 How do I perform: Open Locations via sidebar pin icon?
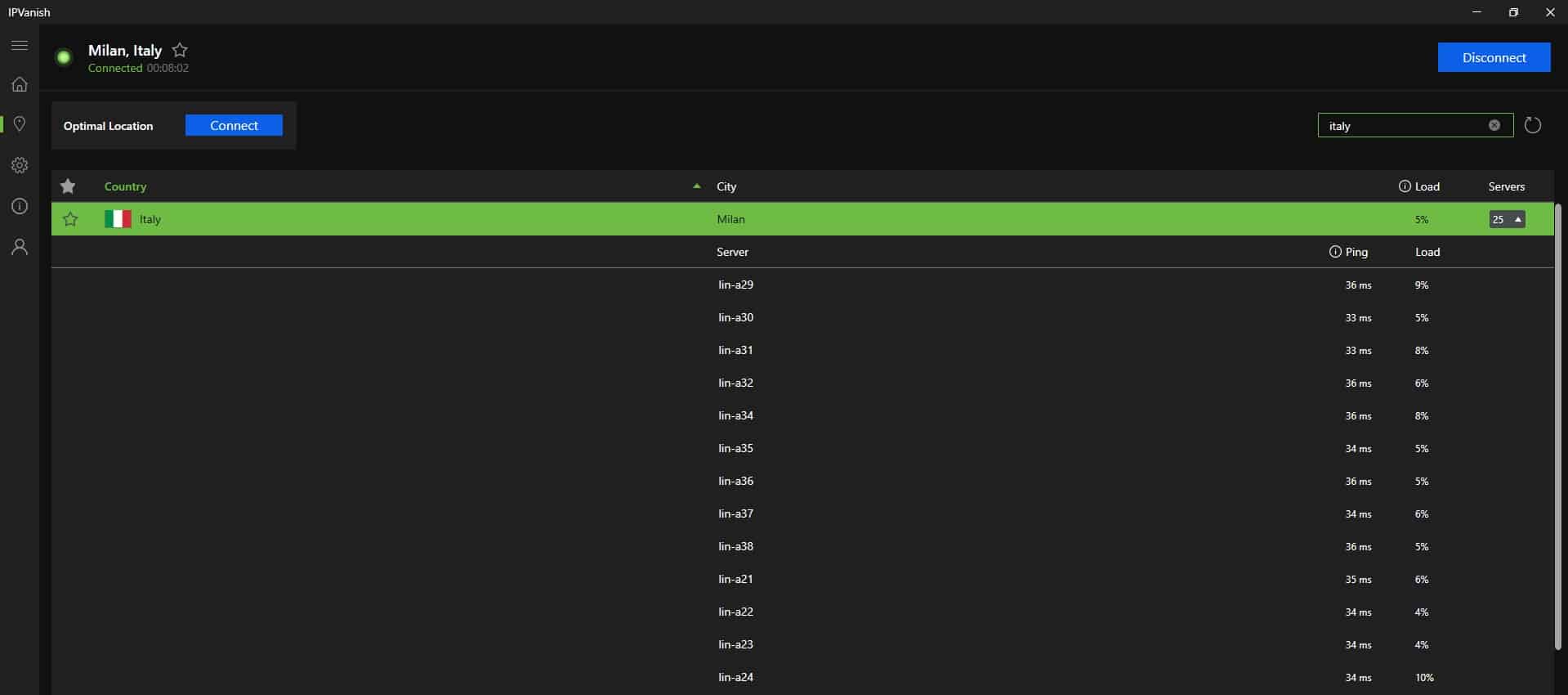coord(20,124)
